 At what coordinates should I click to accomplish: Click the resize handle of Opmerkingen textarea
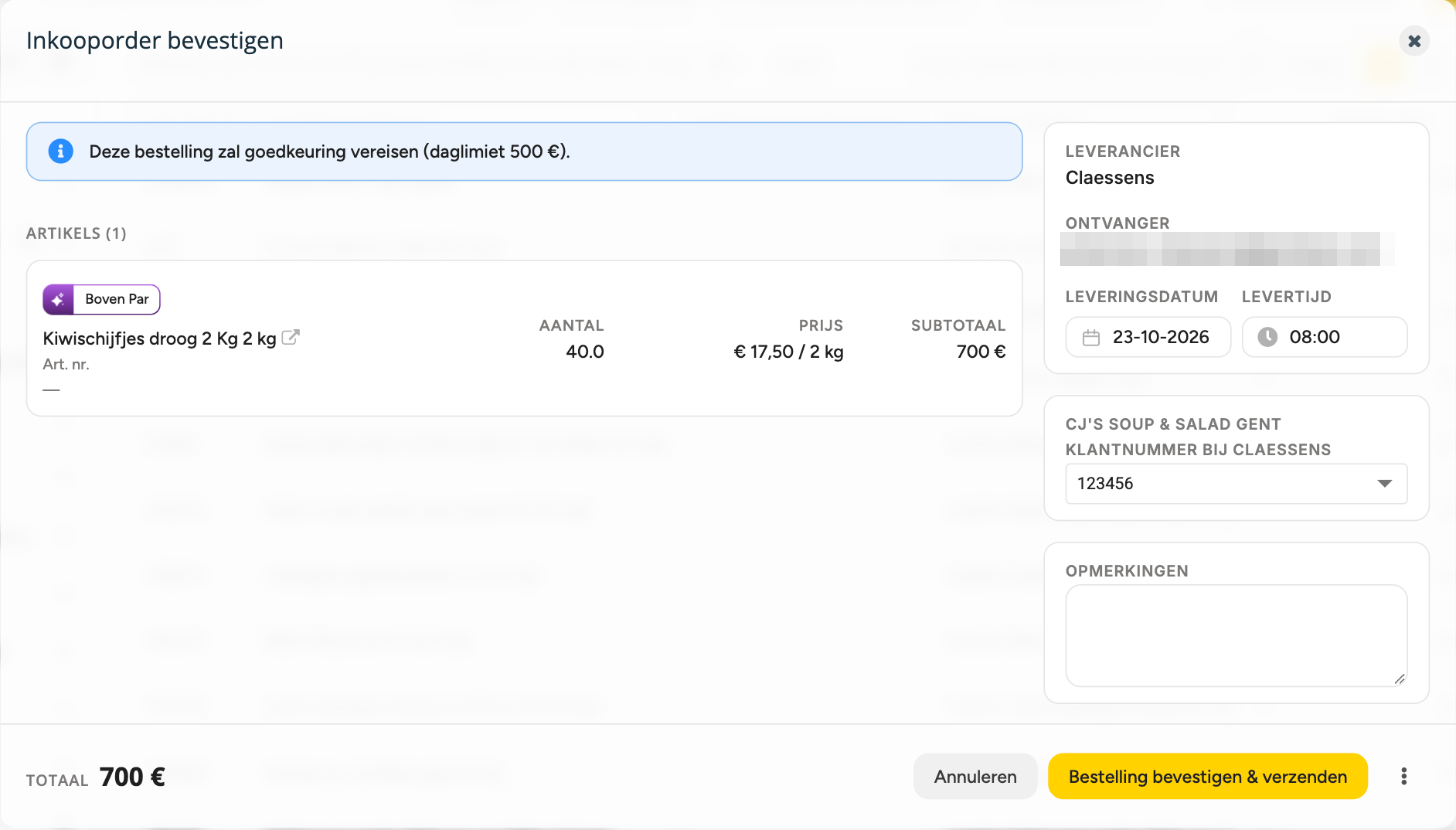point(1399,679)
